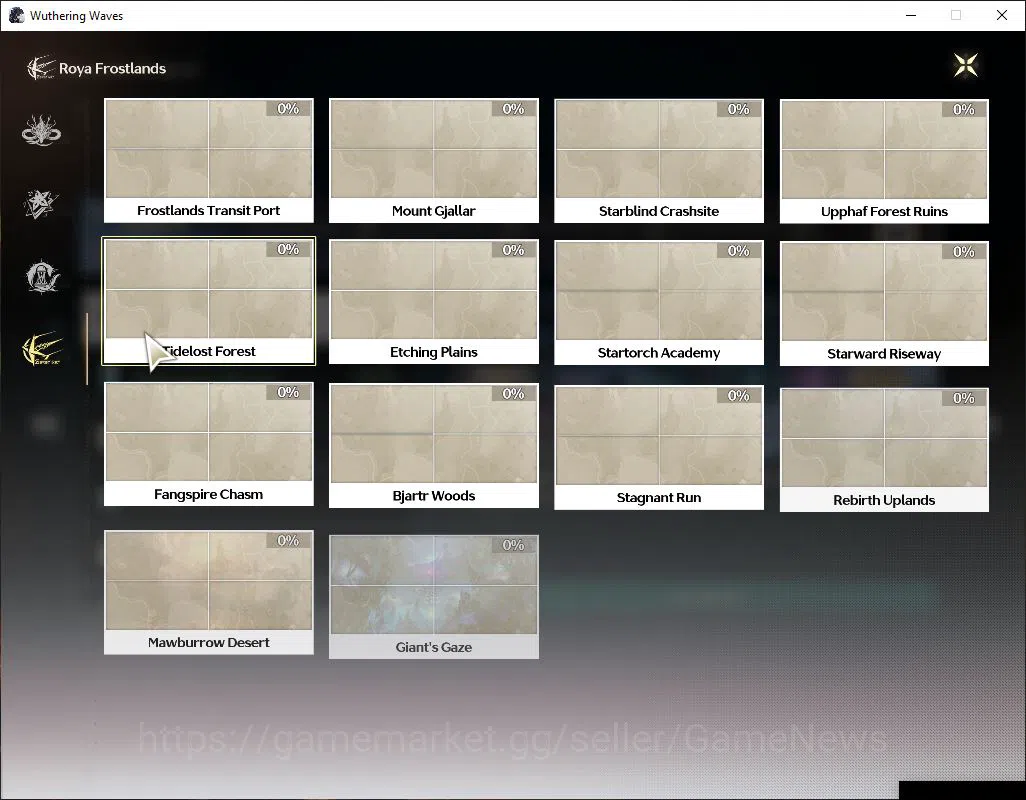
Task: Open Giant's Gaze map card
Action: tap(434, 597)
